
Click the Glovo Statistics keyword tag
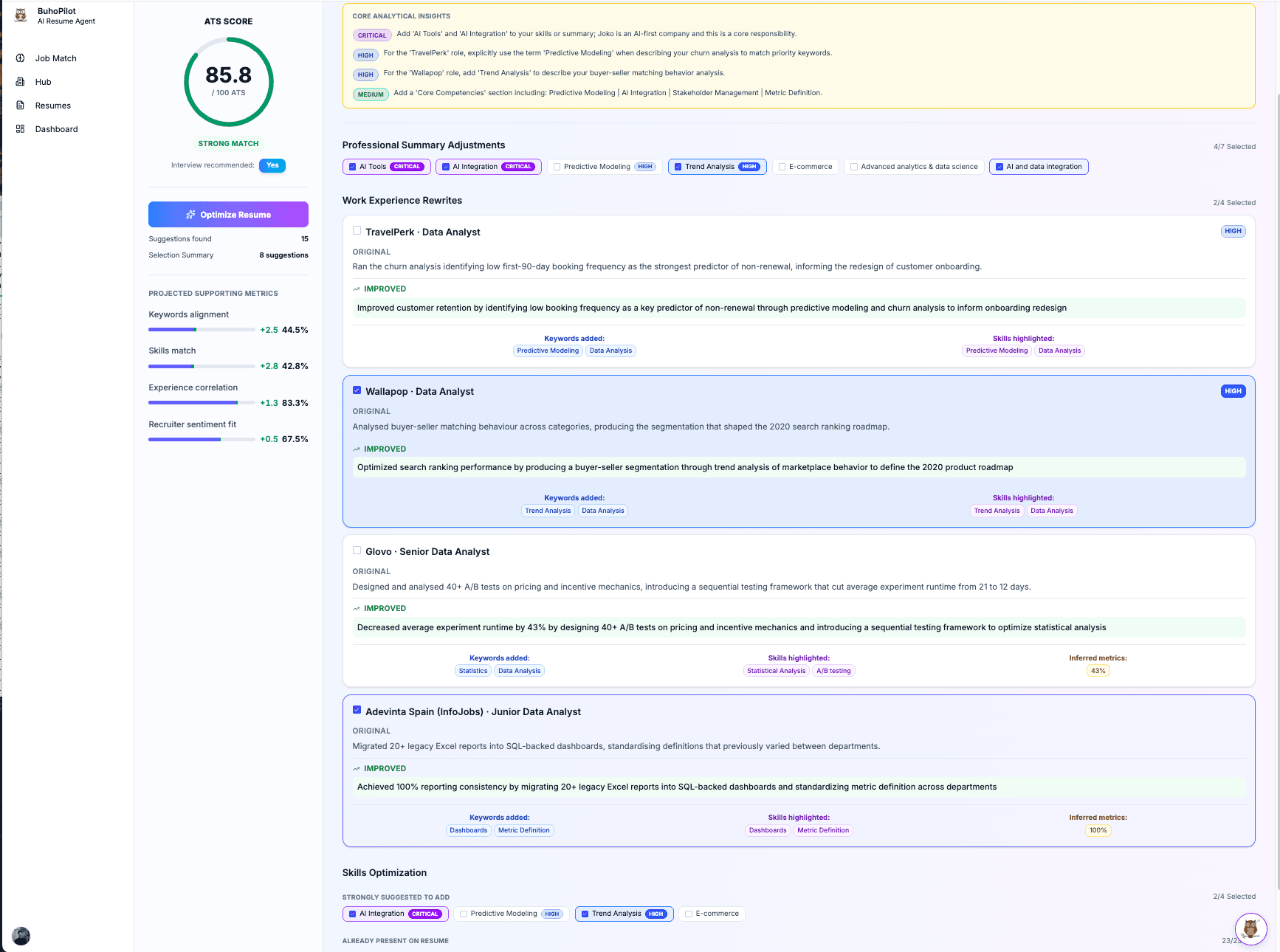pyautogui.click(x=472, y=671)
